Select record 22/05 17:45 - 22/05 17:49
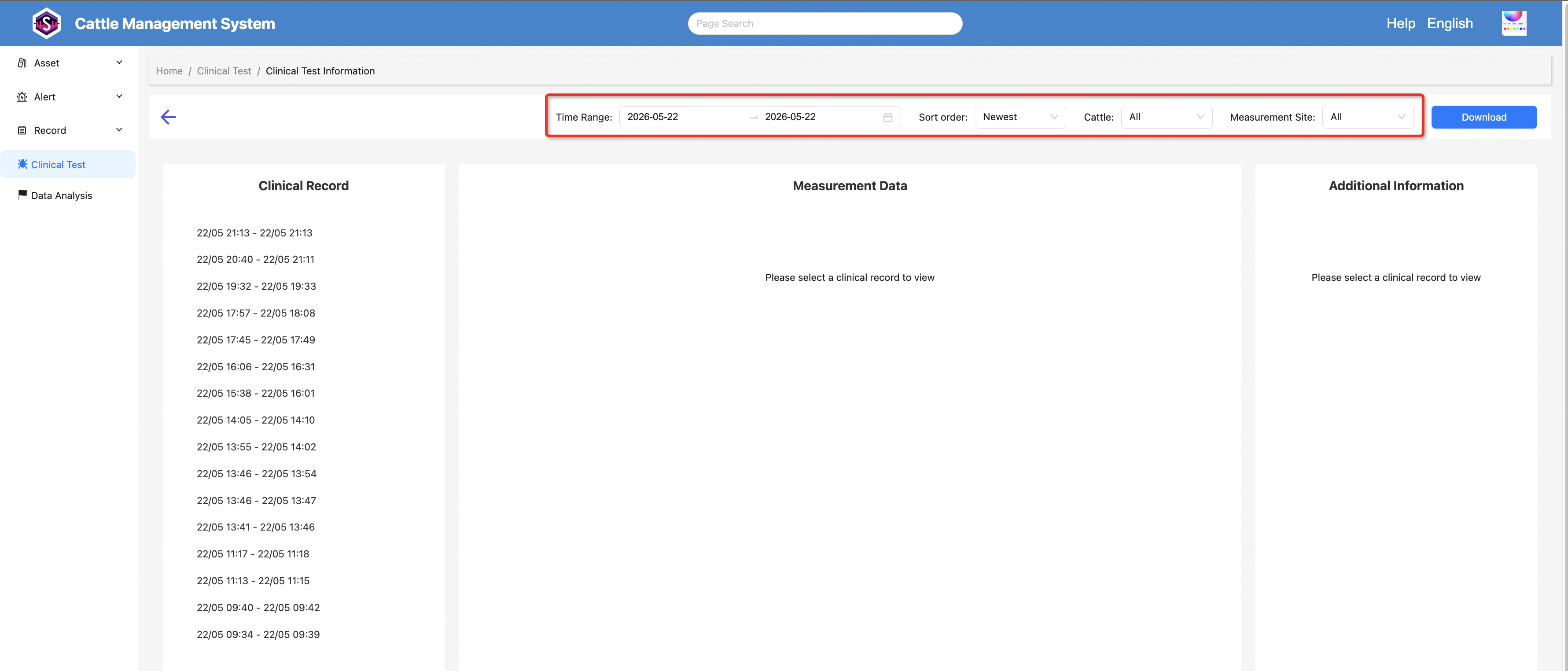Image resolution: width=1568 pixels, height=671 pixels. click(x=256, y=340)
